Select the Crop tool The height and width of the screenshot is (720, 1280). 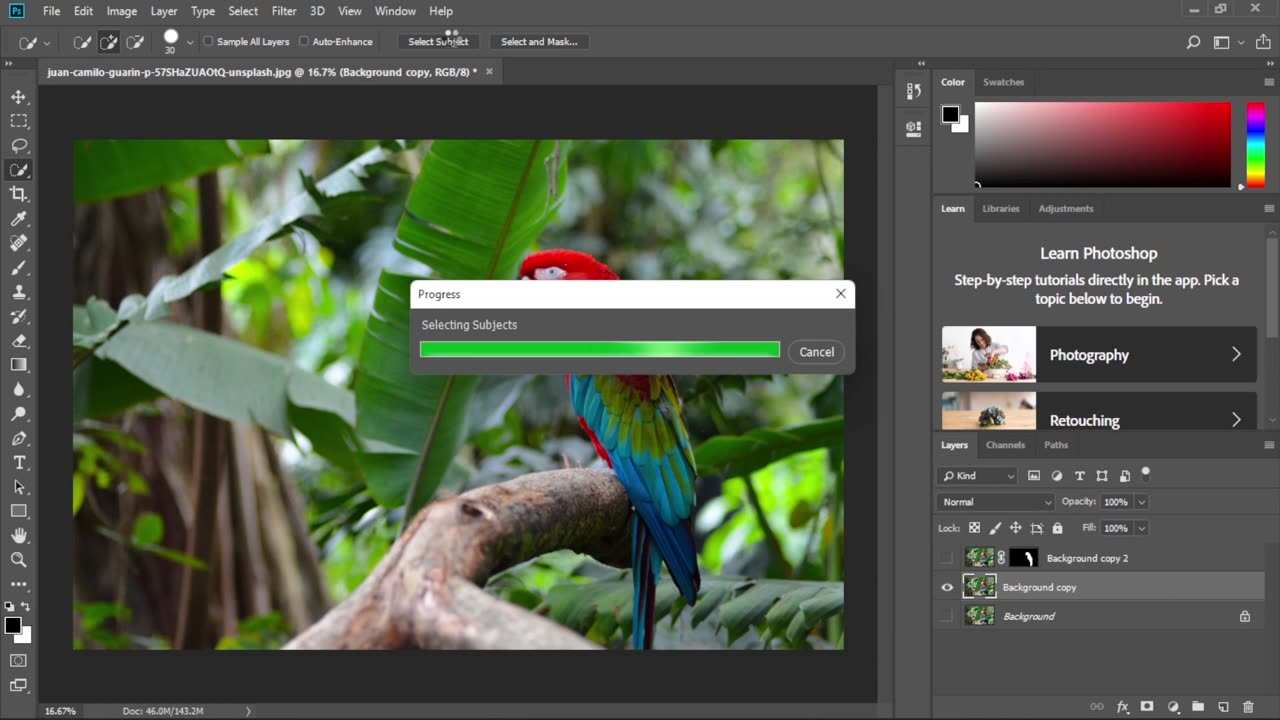point(19,194)
